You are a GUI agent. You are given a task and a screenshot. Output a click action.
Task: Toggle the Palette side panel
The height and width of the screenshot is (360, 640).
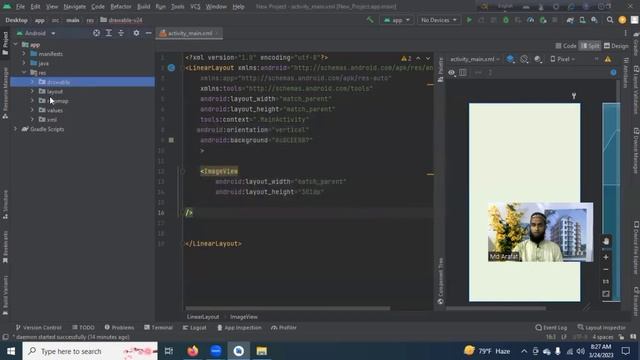pos(440,69)
